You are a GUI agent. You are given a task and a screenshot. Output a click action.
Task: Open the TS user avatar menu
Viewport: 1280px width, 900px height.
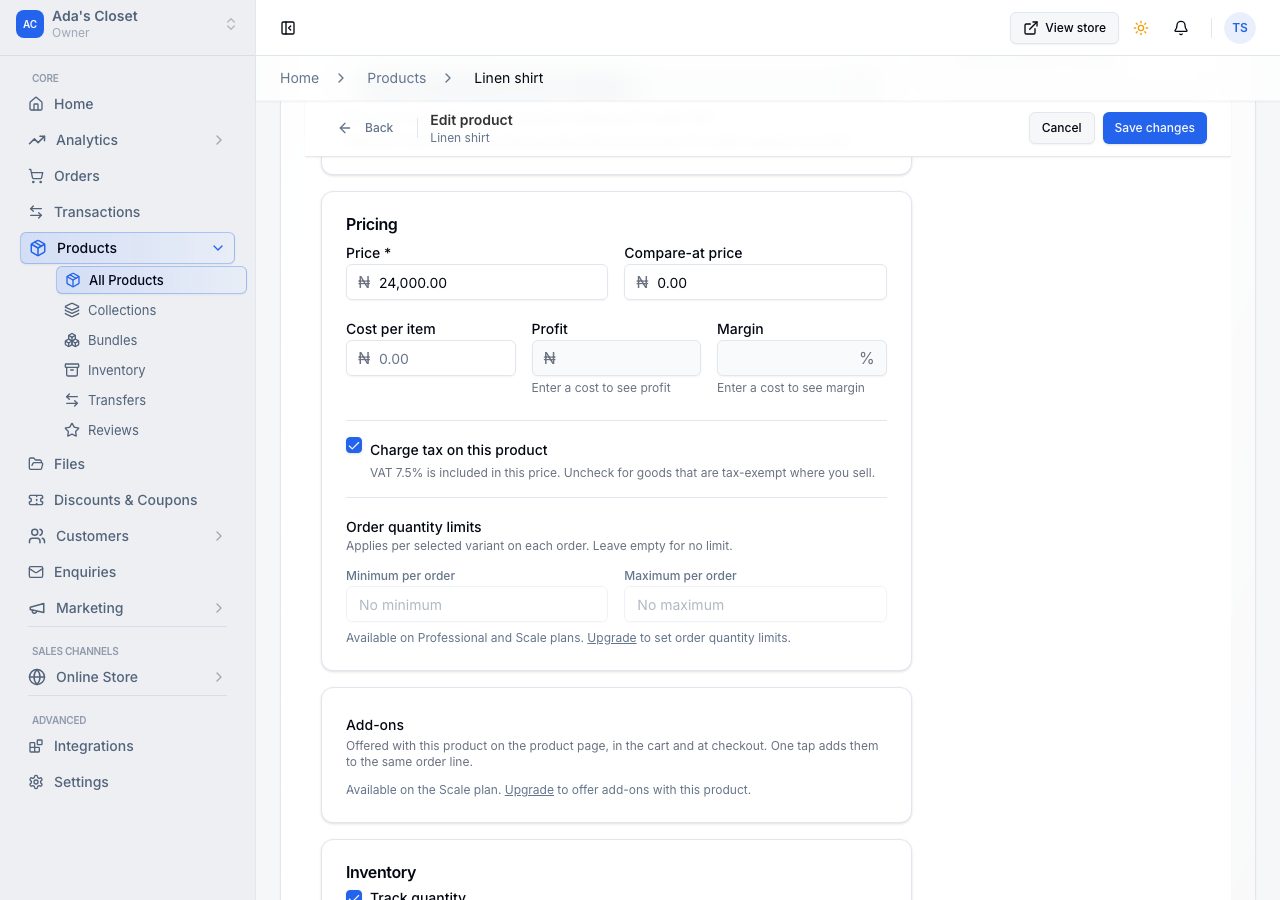pos(1240,28)
